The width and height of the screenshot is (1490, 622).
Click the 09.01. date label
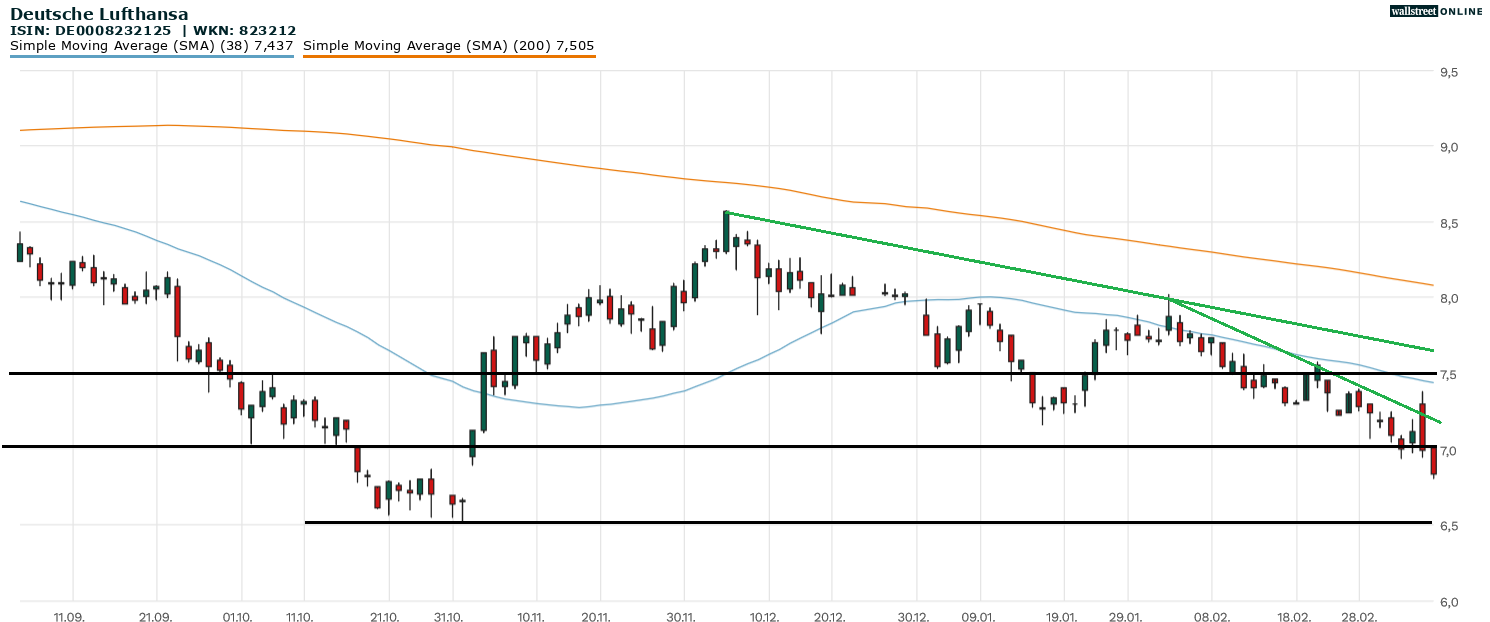(980, 617)
